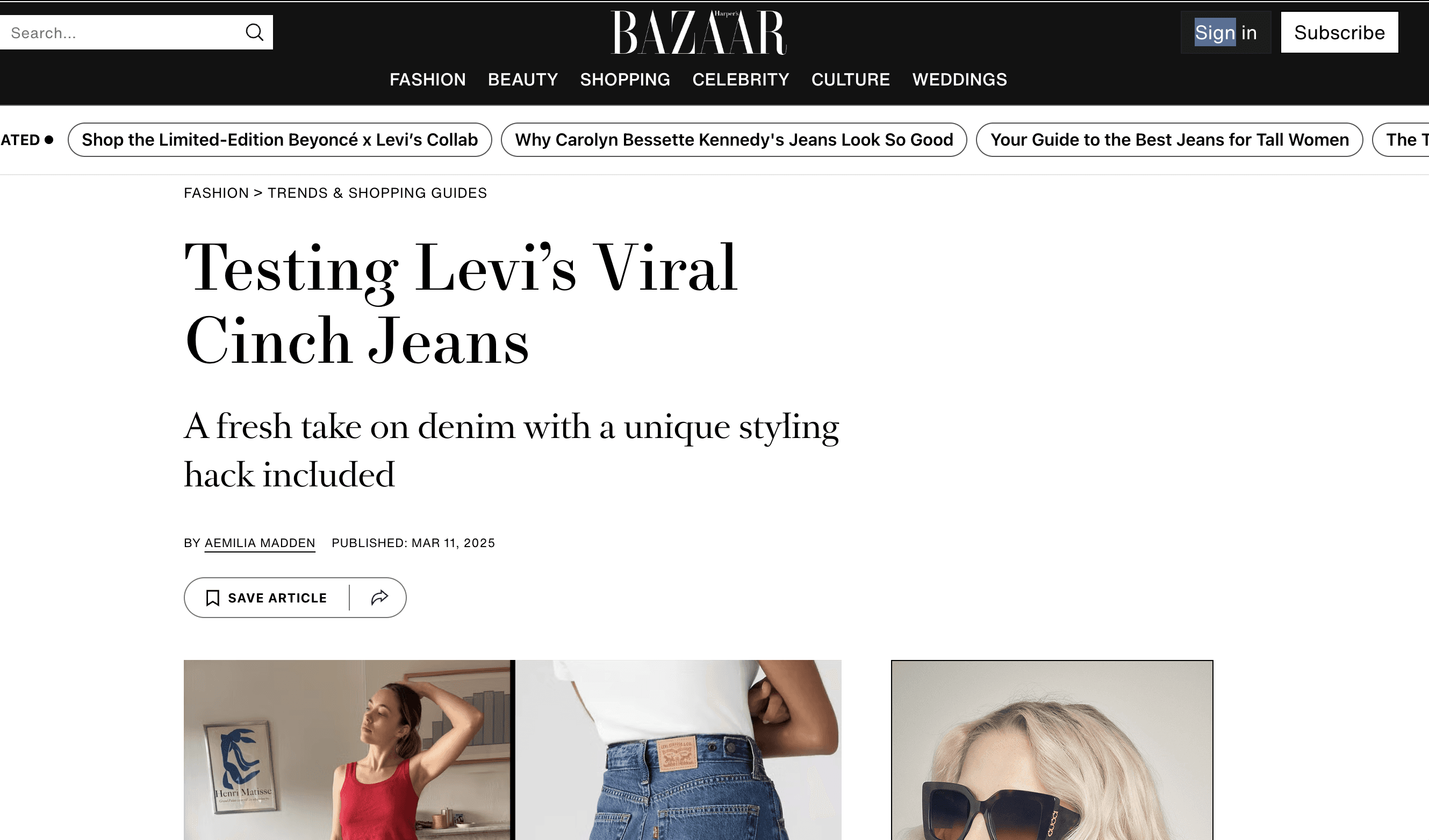Image resolution: width=1429 pixels, height=840 pixels.
Task: Open Beyoncé x Levi's Collab related link
Action: [x=279, y=140]
